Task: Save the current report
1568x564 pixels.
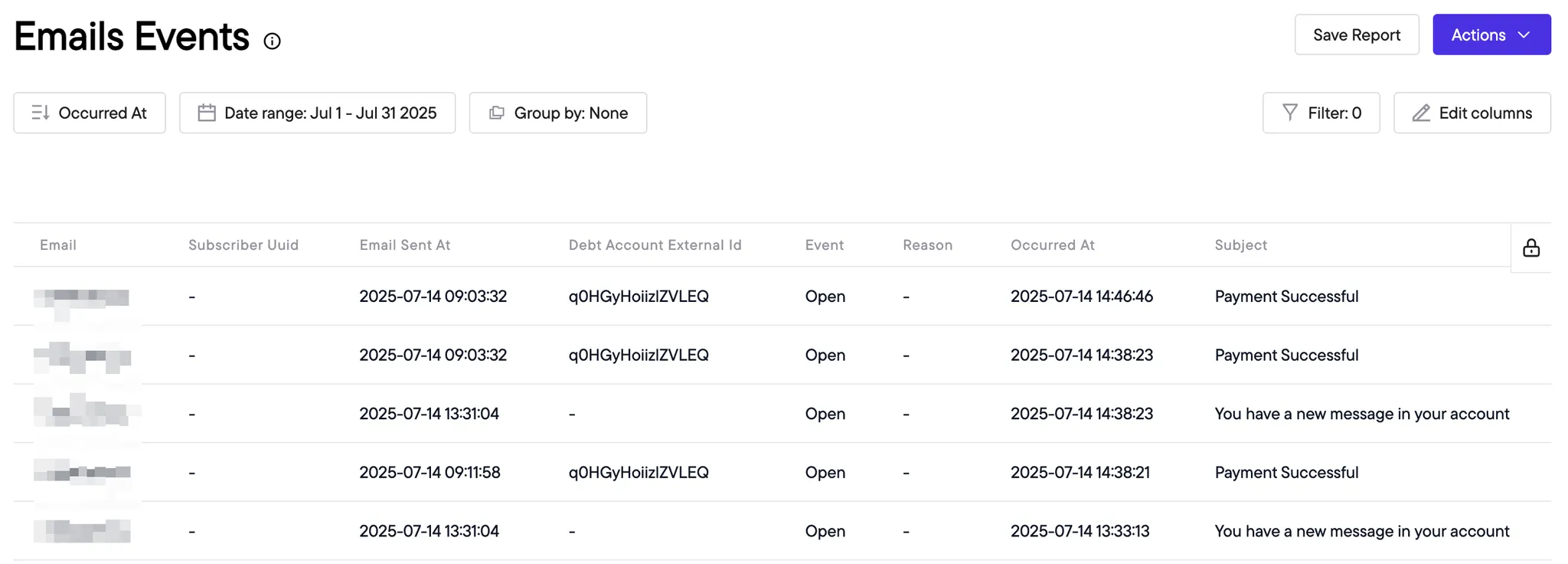Action: click(x=1357, y=34)
